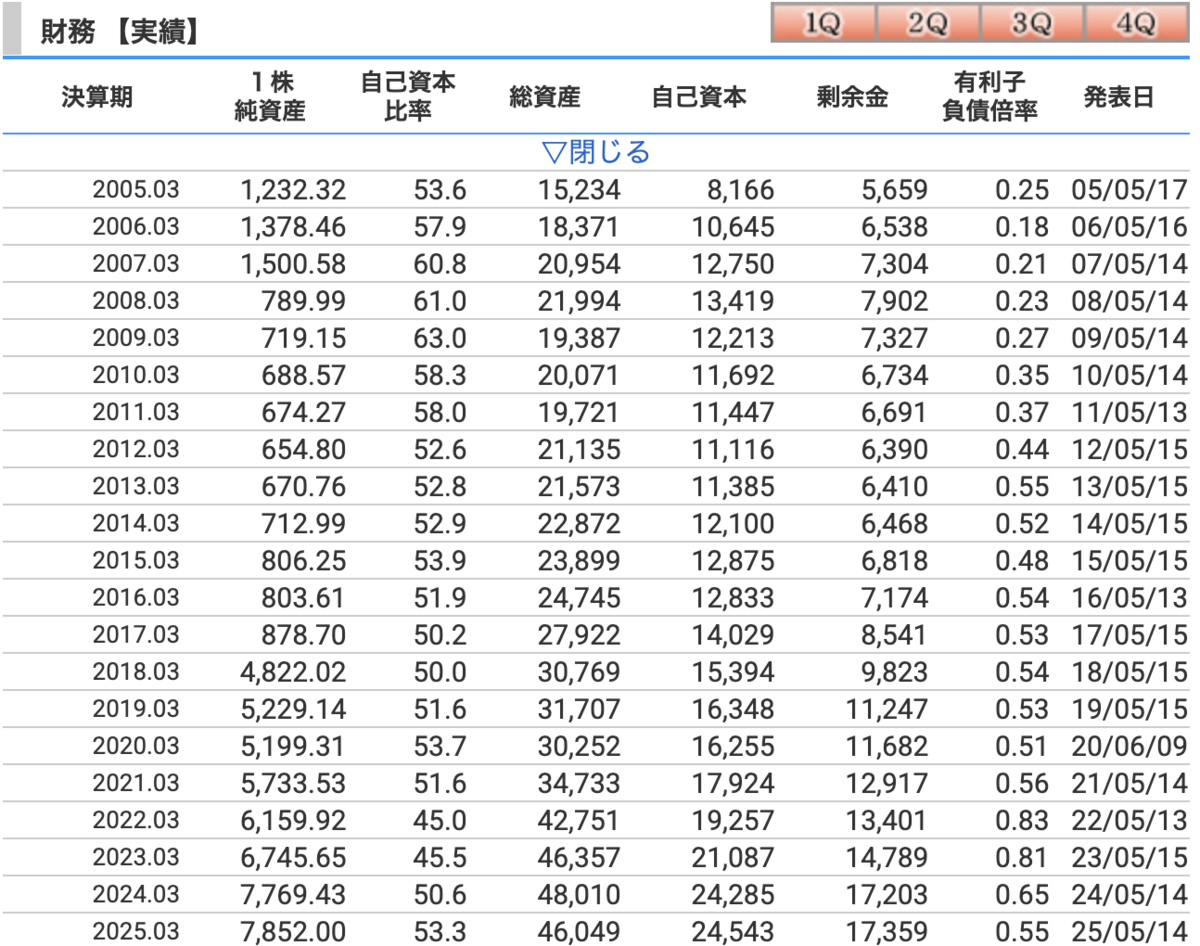The height and width of the screenshot is (946, 1200).
Task: Click surplus value 17,359
Action: tap(887, 931)
